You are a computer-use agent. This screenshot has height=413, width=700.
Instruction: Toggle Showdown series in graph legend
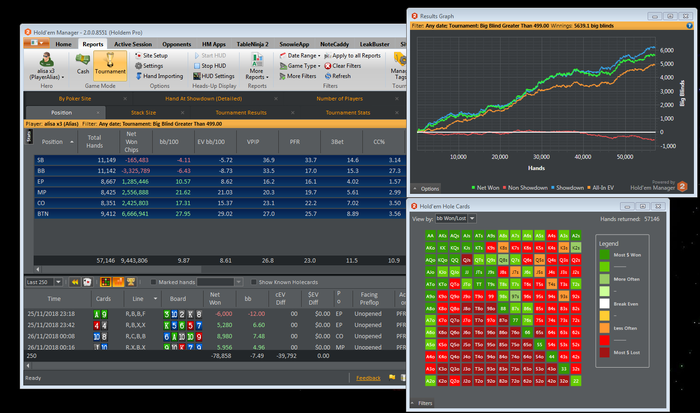click(567, 188)
